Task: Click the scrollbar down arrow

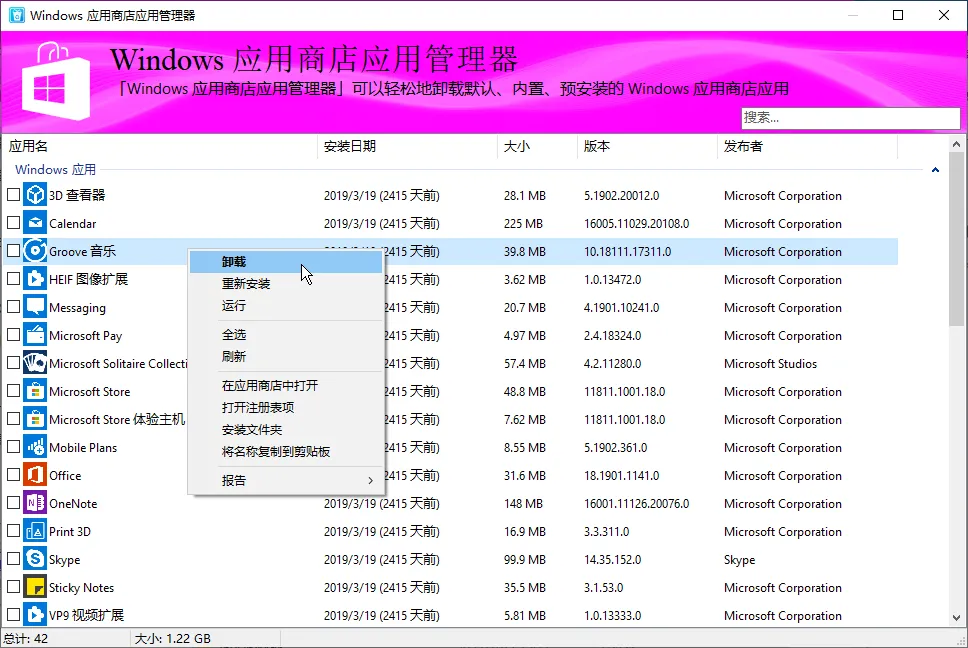Action: click(956, 618)
